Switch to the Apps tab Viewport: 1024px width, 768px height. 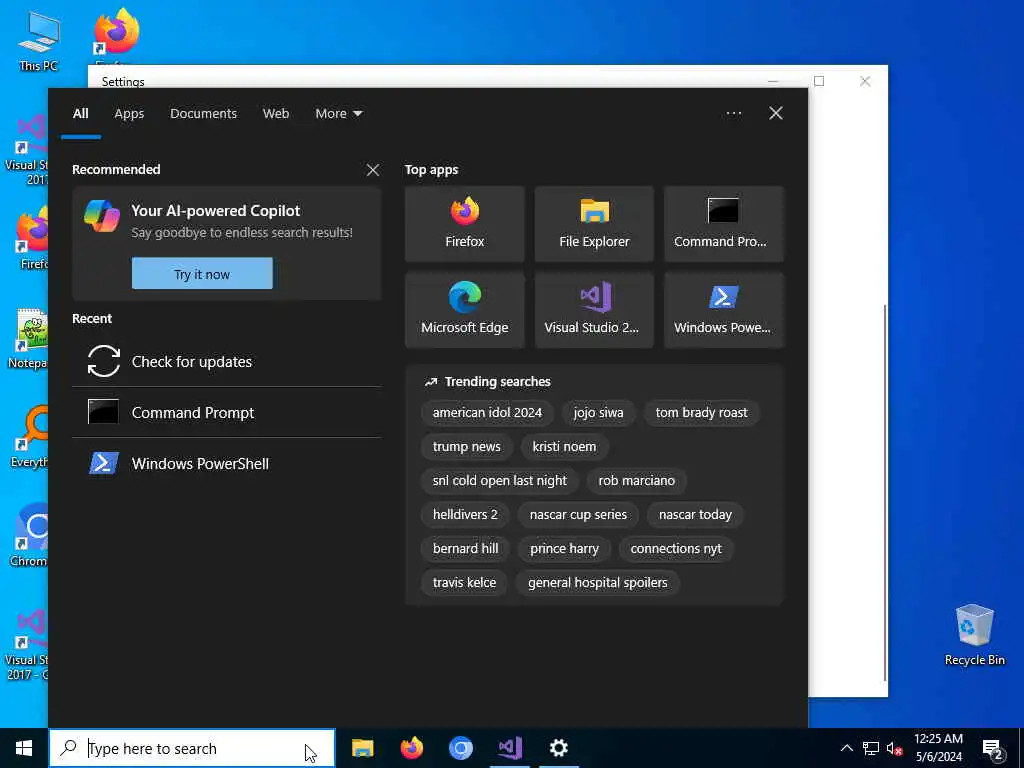[129, 114]
